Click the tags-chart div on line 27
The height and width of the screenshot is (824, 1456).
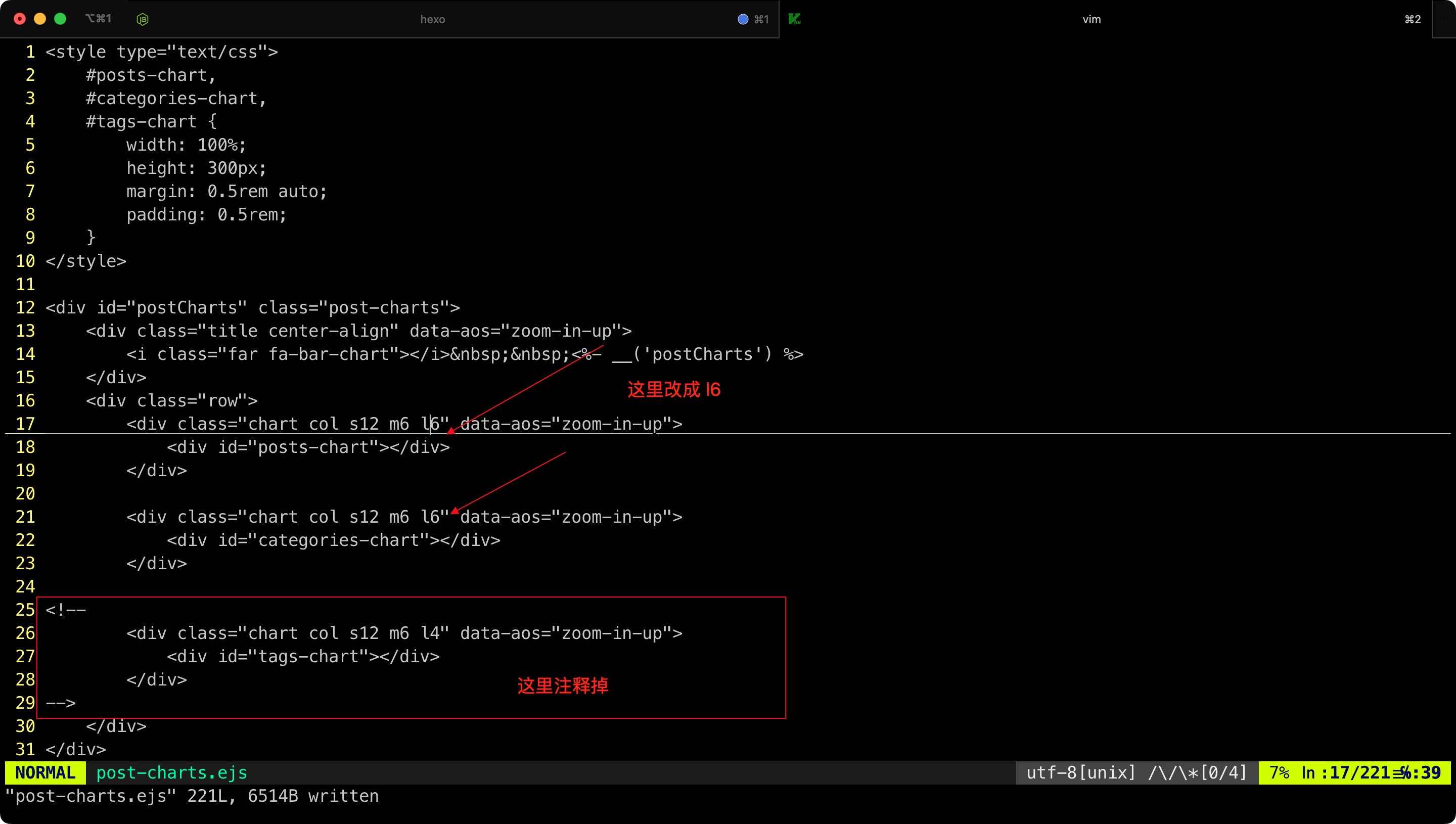(303, 657)
